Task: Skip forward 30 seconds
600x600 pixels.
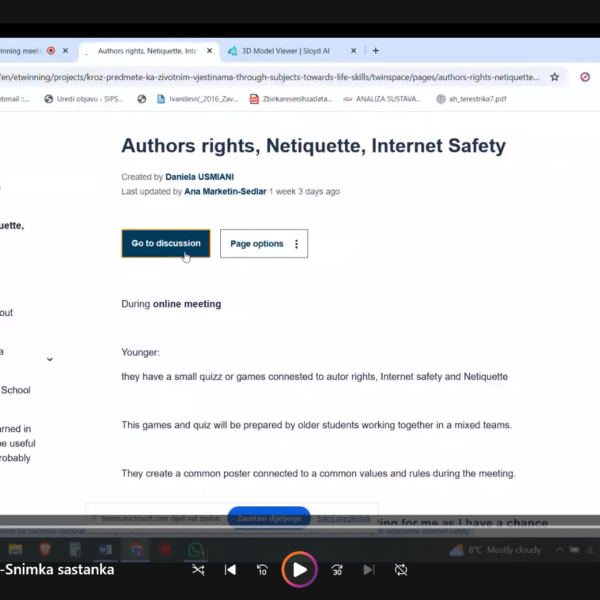Action: pos(337,570)
